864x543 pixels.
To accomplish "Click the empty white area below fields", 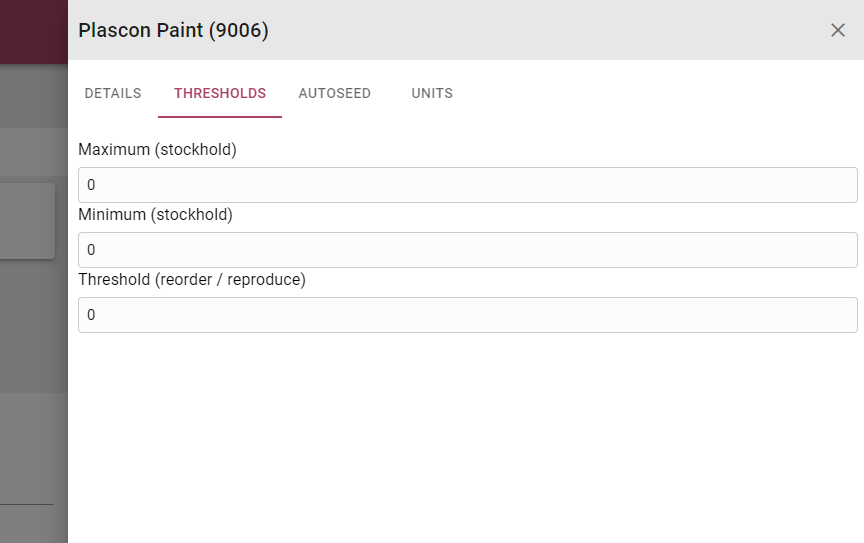I will coord(466,438).
